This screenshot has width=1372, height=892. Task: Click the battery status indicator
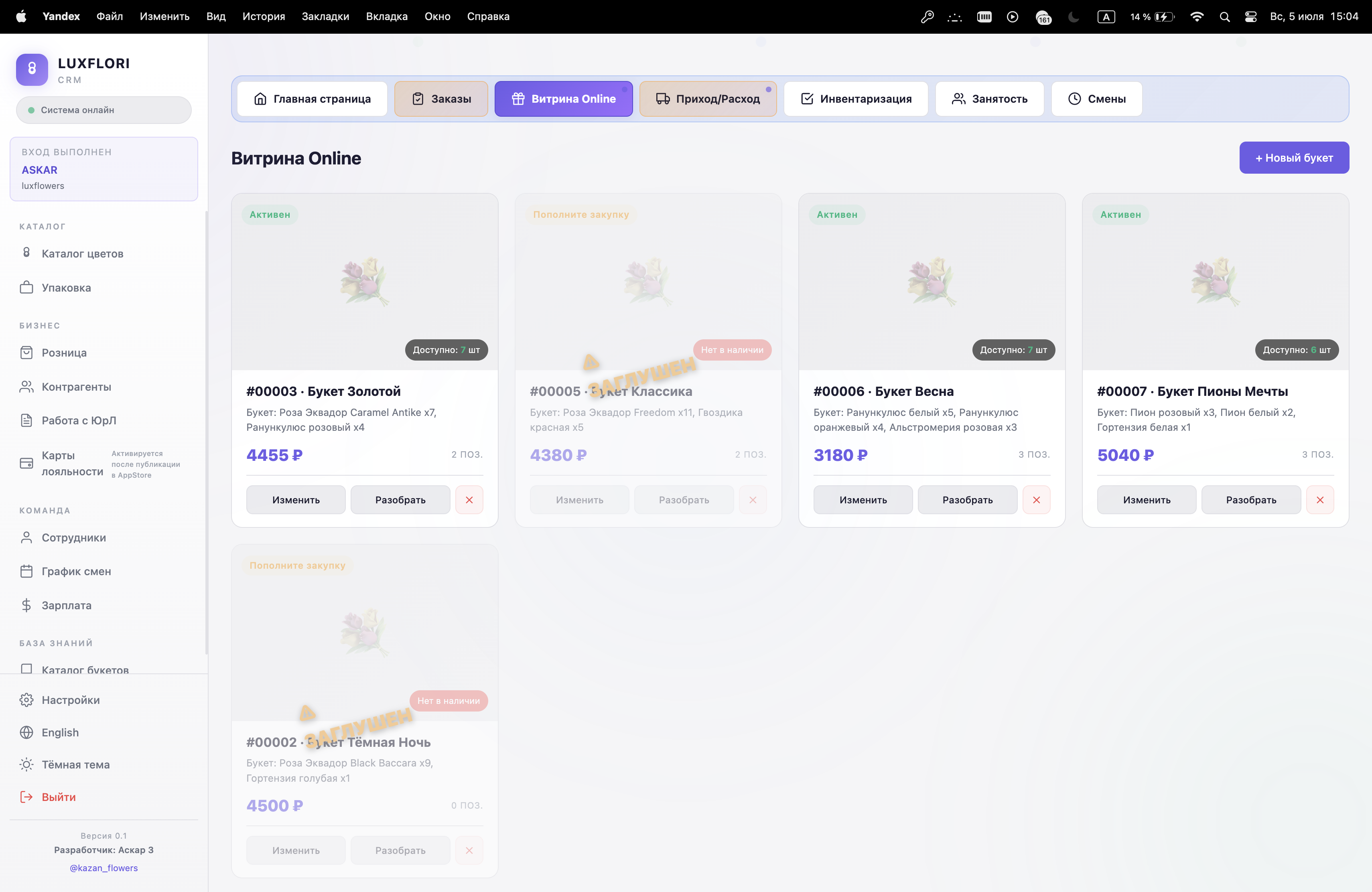[x=1152, y=17]
